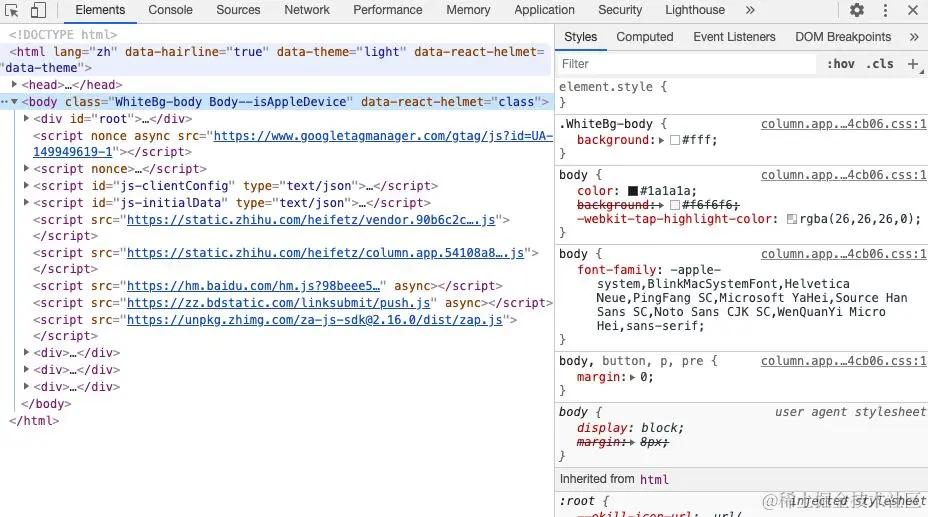Select the html lang="zh" element line

[x=275, y=60]
